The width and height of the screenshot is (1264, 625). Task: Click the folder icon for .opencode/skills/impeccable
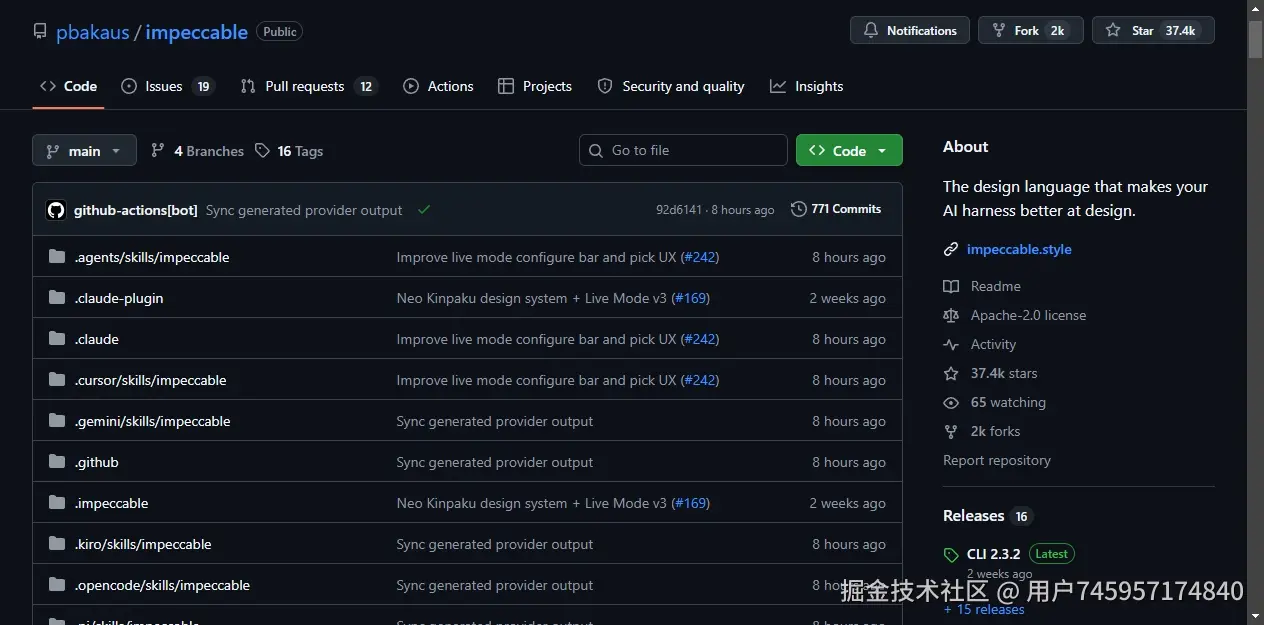point(57,585)
